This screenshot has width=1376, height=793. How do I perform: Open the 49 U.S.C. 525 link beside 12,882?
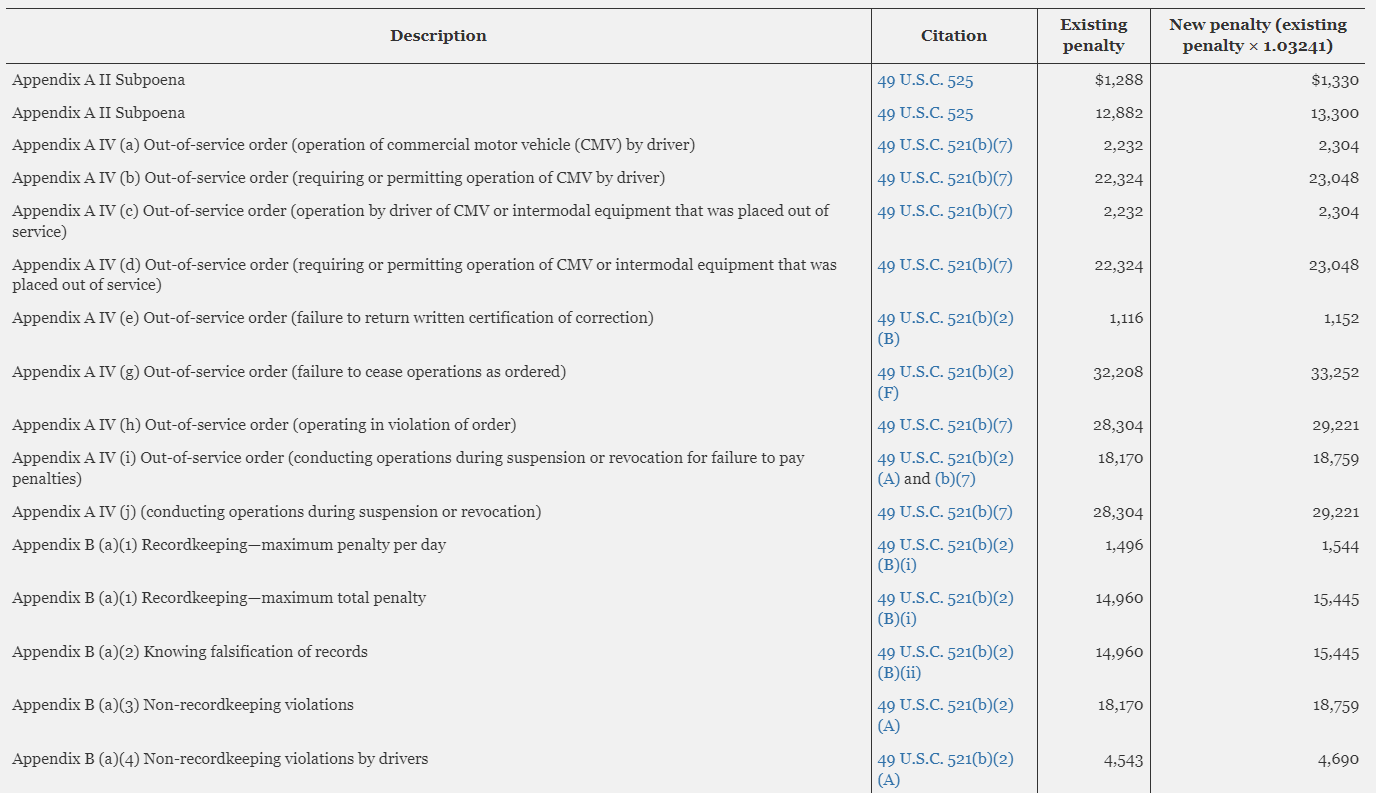925,114
